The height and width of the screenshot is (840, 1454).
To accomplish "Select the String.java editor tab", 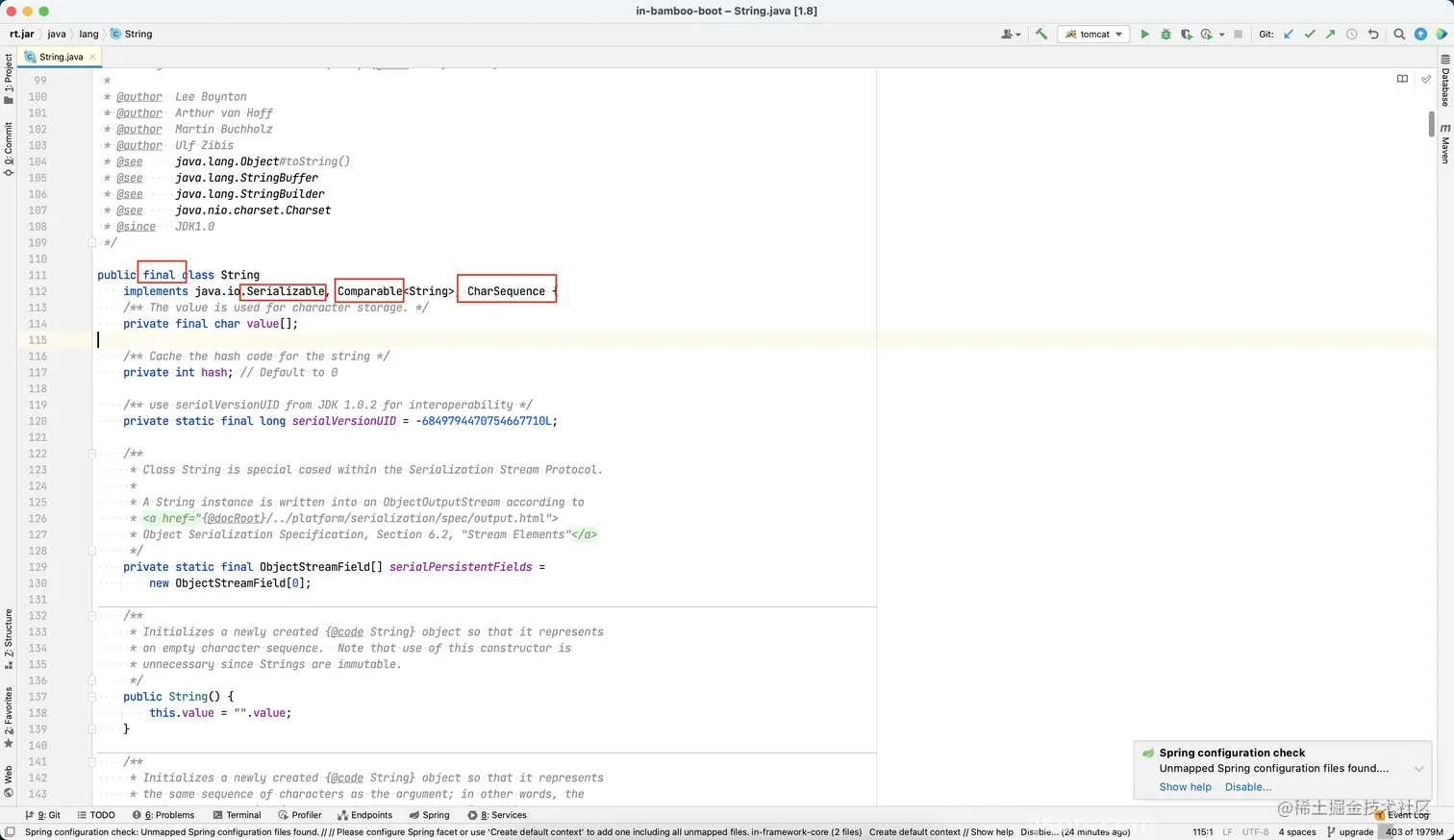I will (x=60, y=57).
